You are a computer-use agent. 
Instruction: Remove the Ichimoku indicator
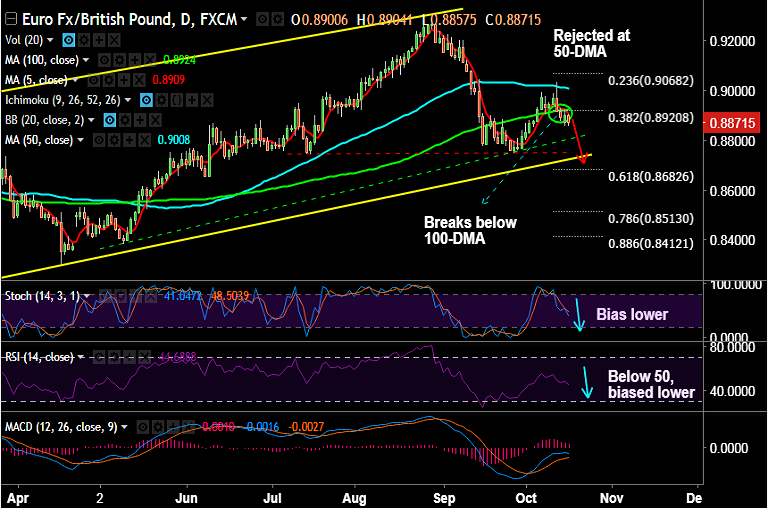(x=207, y=100)
